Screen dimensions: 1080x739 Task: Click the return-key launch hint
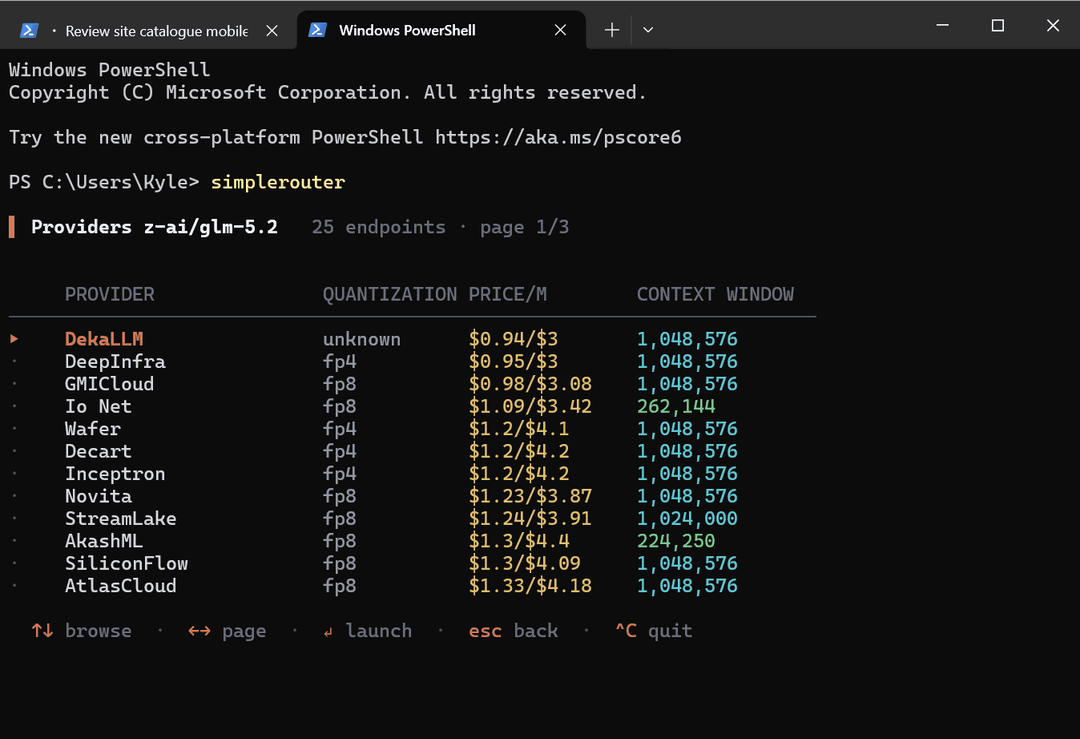pos(367,630)
